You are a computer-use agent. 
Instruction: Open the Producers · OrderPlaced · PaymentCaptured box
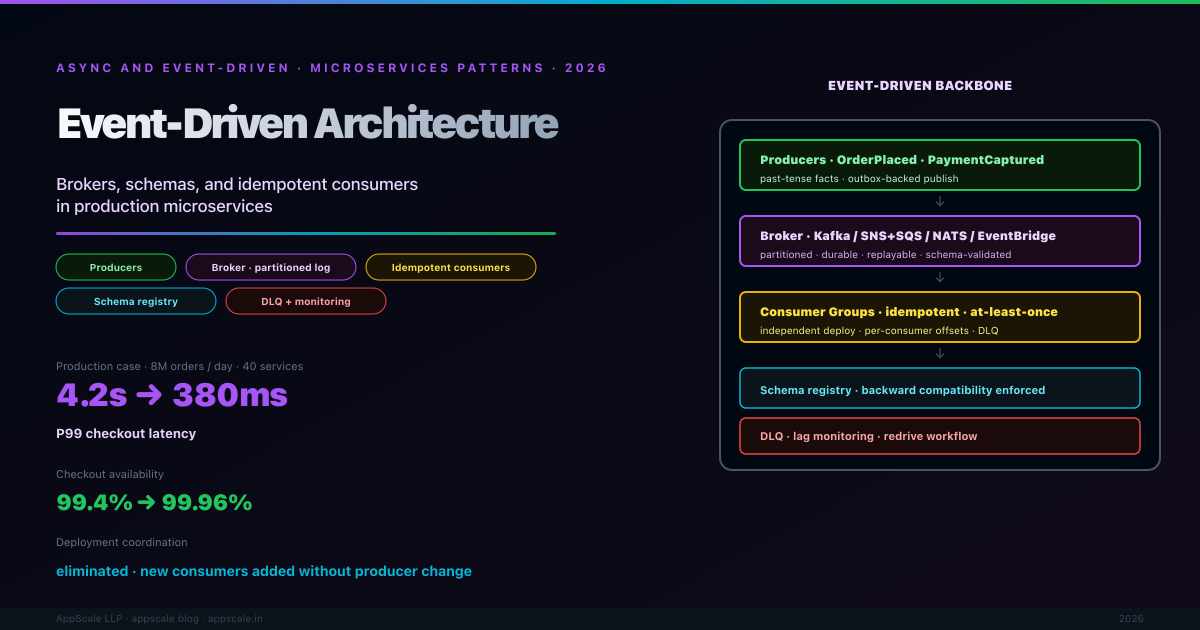click(x=940, y=165)
